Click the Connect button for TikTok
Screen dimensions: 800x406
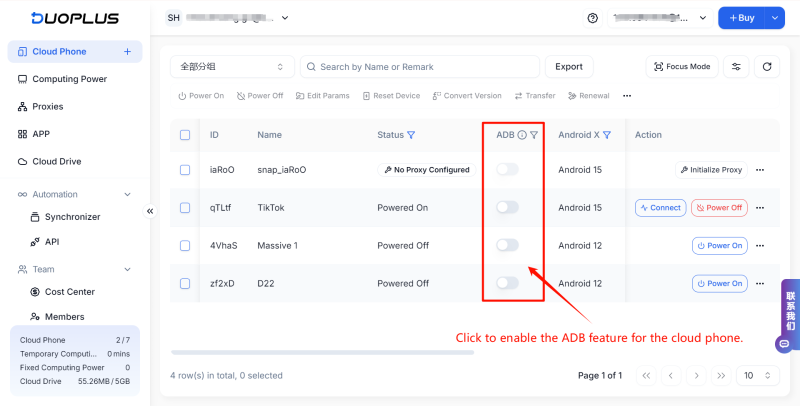(660, 208)
